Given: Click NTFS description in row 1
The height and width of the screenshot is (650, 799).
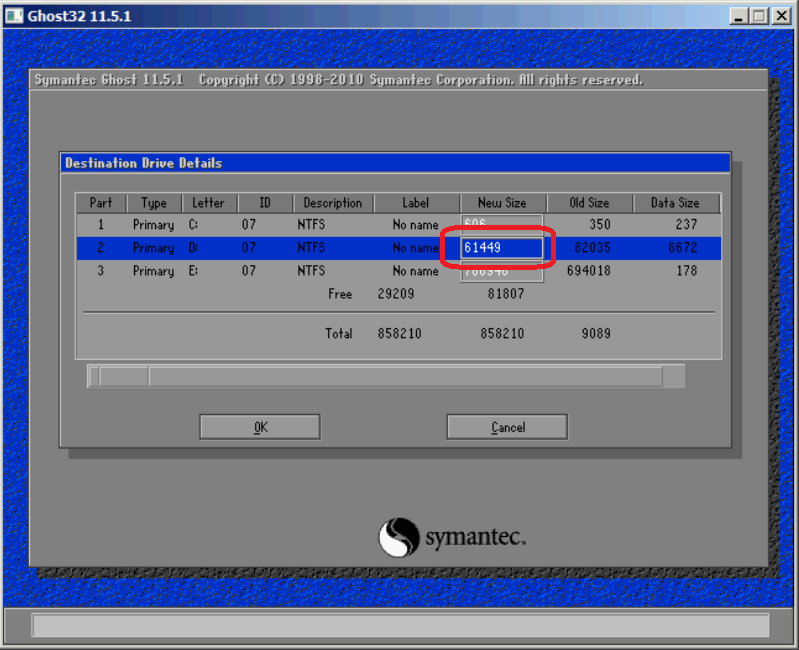Looking at the screenshot, I should click(x=311, y=225).
